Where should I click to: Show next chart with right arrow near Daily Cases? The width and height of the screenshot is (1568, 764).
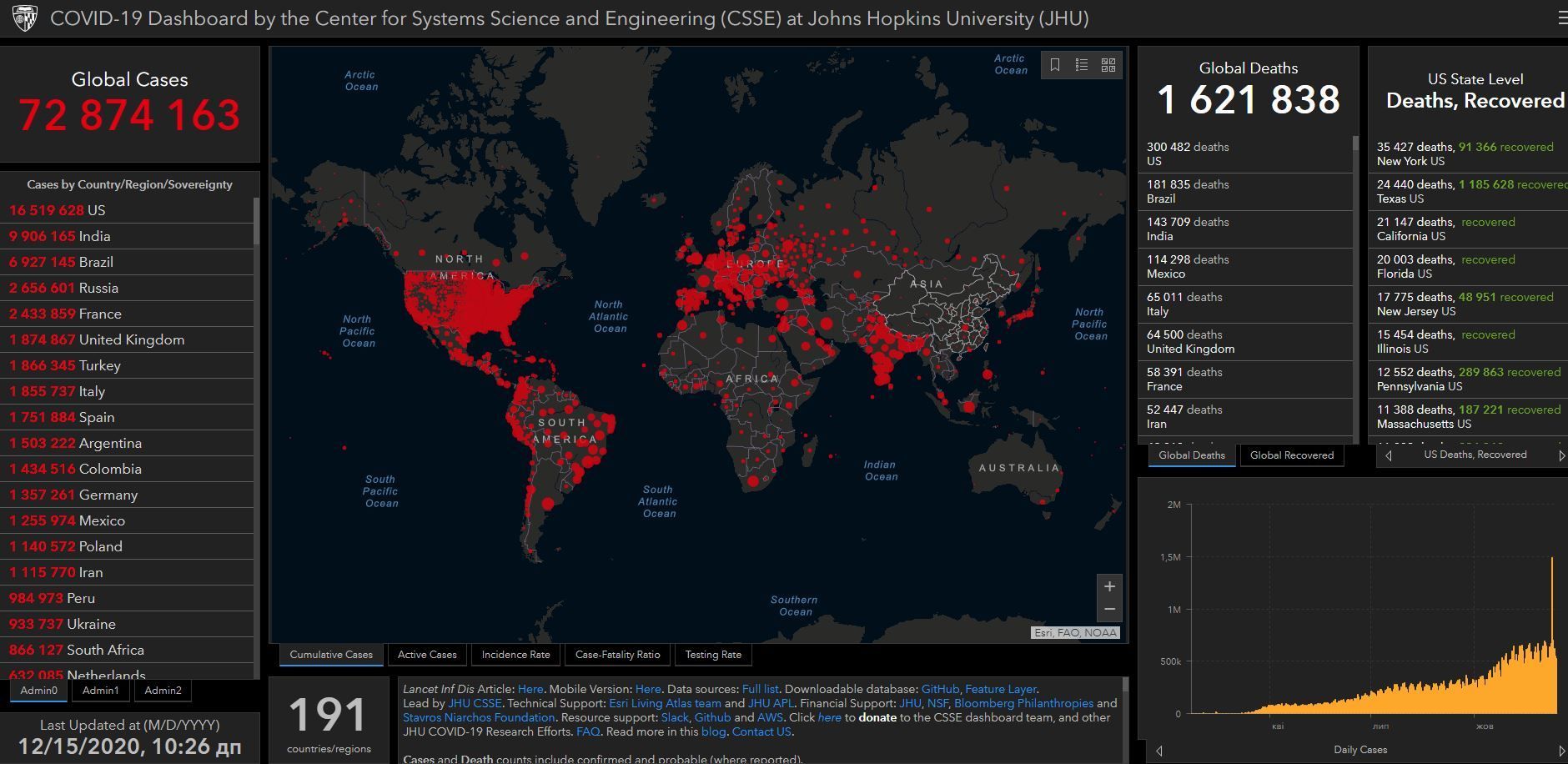click(1561, 751)
